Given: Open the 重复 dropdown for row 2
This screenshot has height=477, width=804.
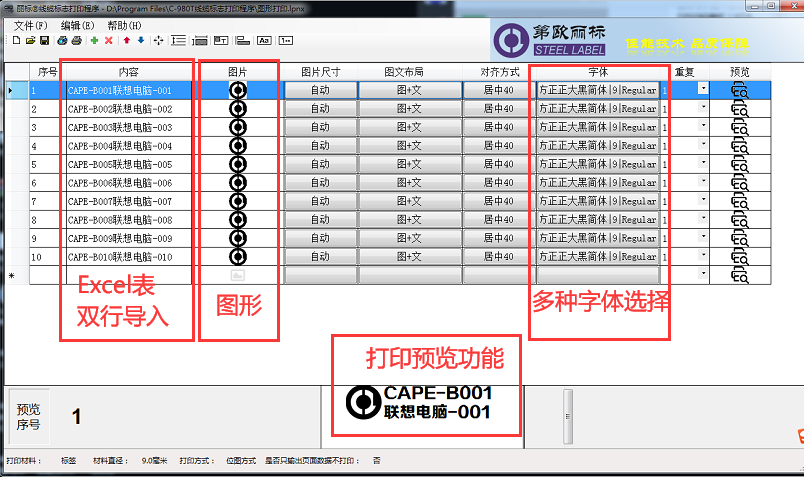Looking at the screenshot, I should coord(703,107).
